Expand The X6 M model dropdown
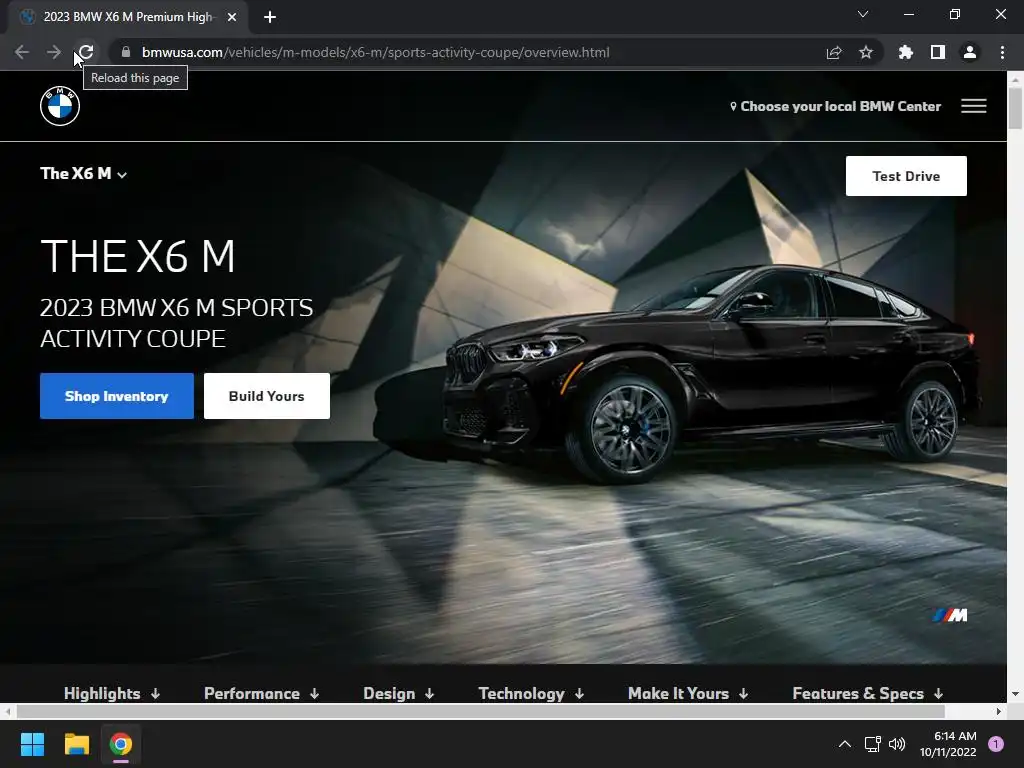 click(84, 174)
